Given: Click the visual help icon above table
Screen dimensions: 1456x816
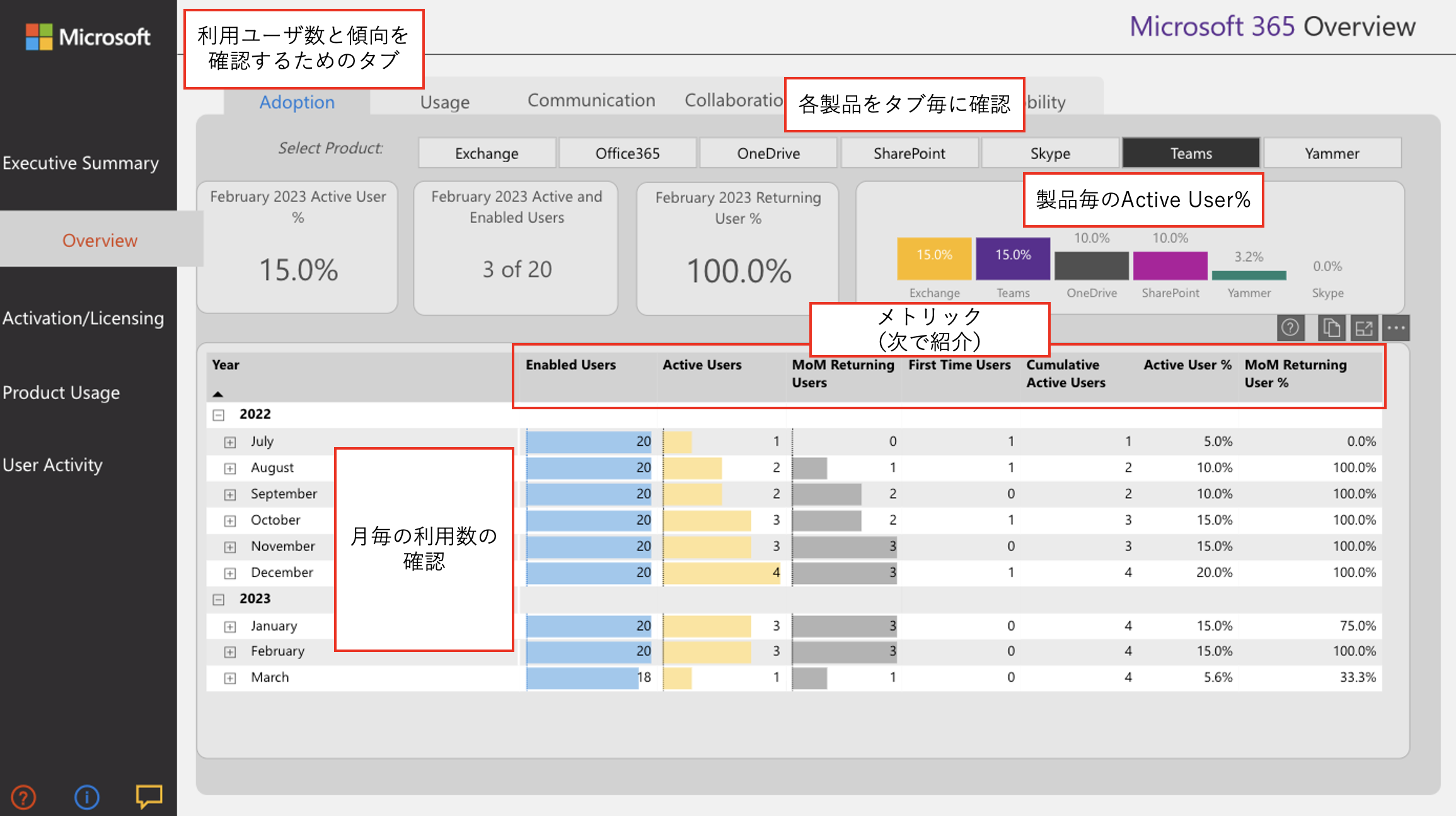Looking at the screenshot, I should pyautogui.click(x=1290, y=328).
